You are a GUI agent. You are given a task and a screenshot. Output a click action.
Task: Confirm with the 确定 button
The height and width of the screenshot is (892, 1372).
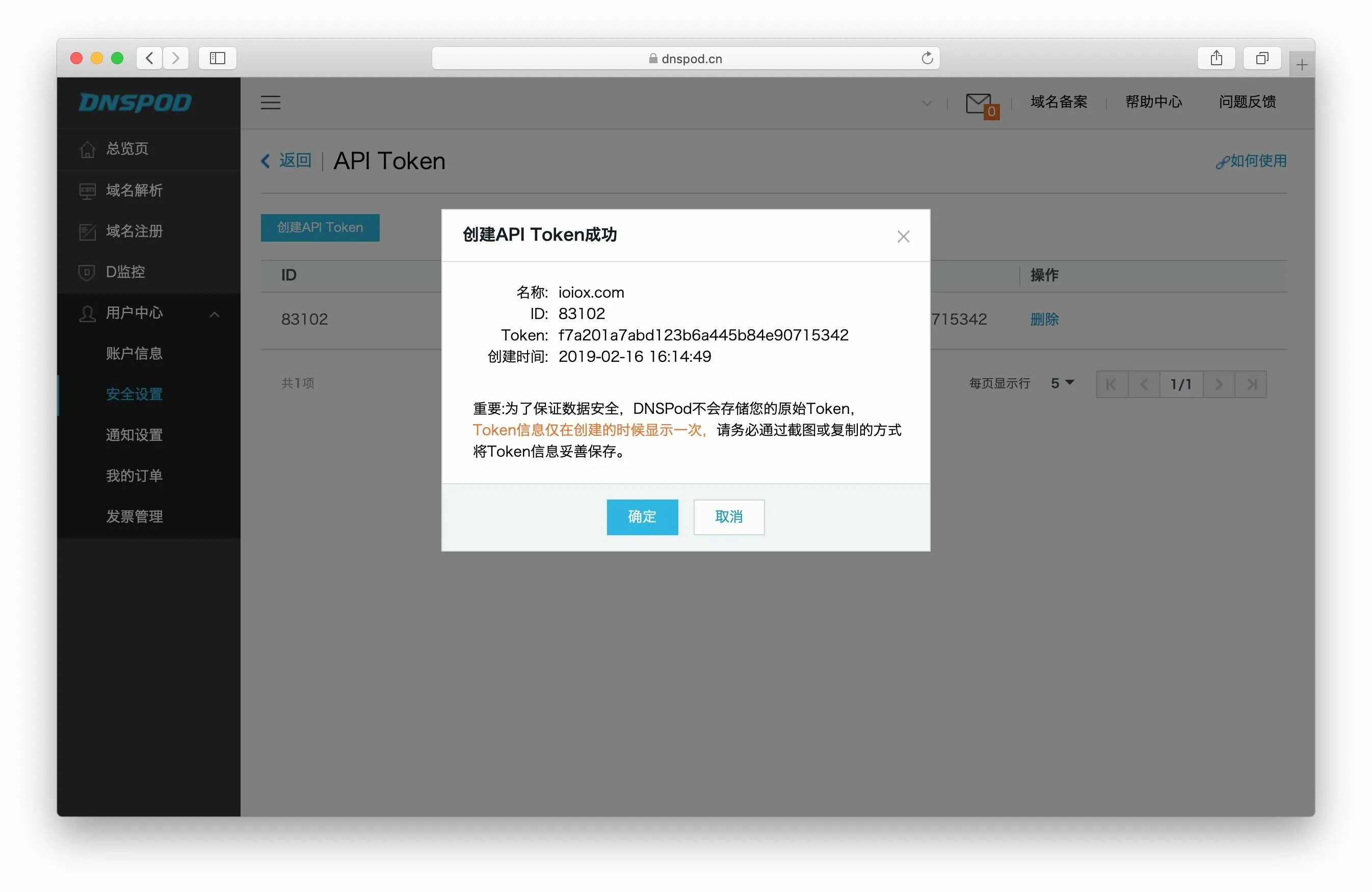pos(642,517)
